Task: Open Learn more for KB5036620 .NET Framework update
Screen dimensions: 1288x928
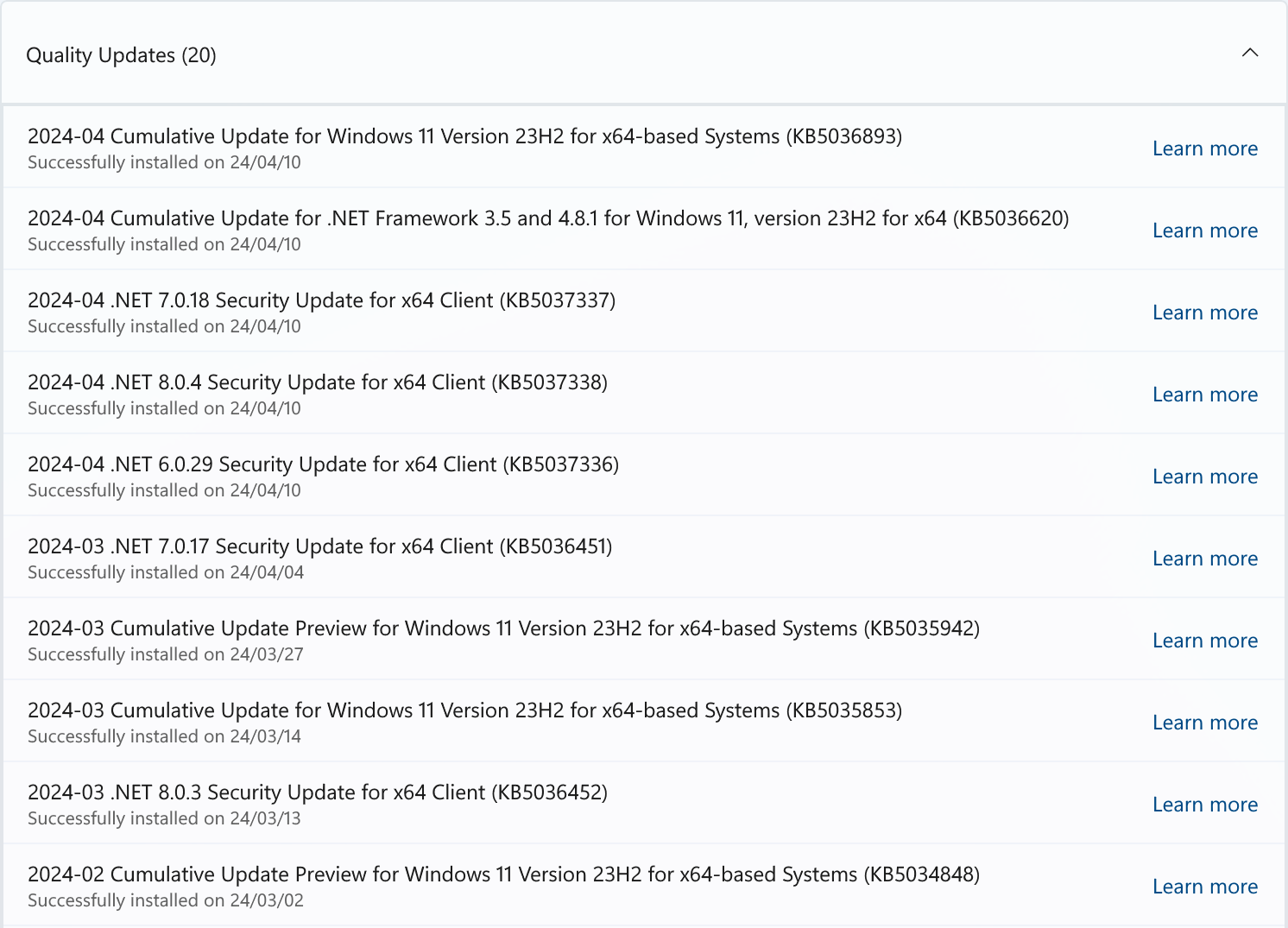Action: coord(1204,230)
